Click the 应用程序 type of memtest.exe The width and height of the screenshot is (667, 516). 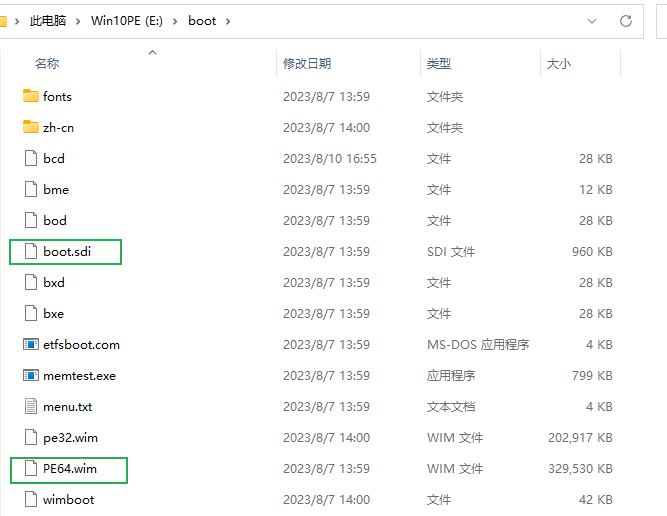451,376
